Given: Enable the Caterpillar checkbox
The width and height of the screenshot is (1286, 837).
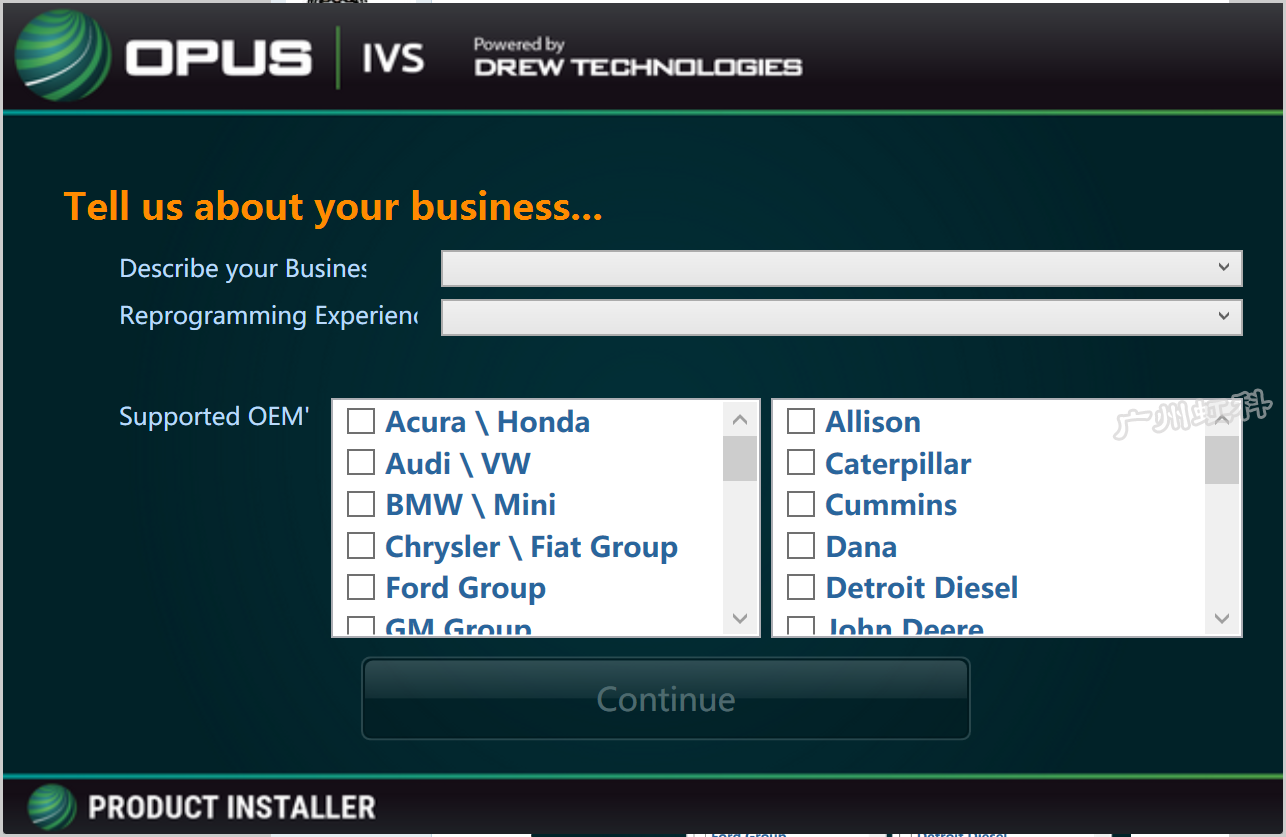Looking at the screenshot, I should tap(801, 463).
